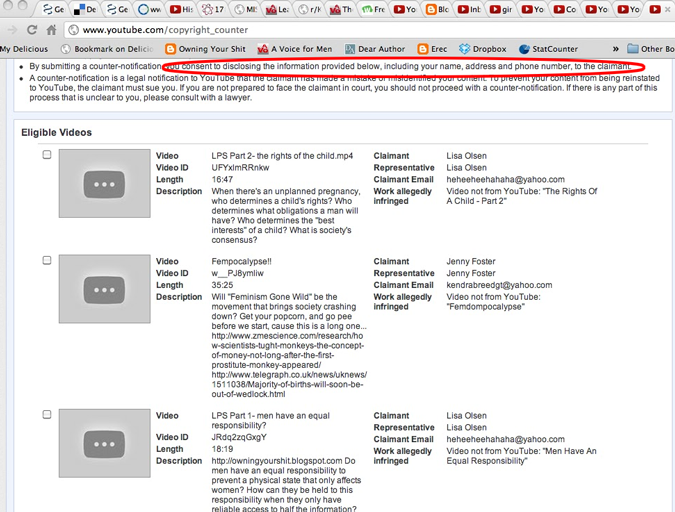The height and width of the screenshot is (512, 675).
Task: Open the StatCounter bookmark
Action: [x=548, y=49]
